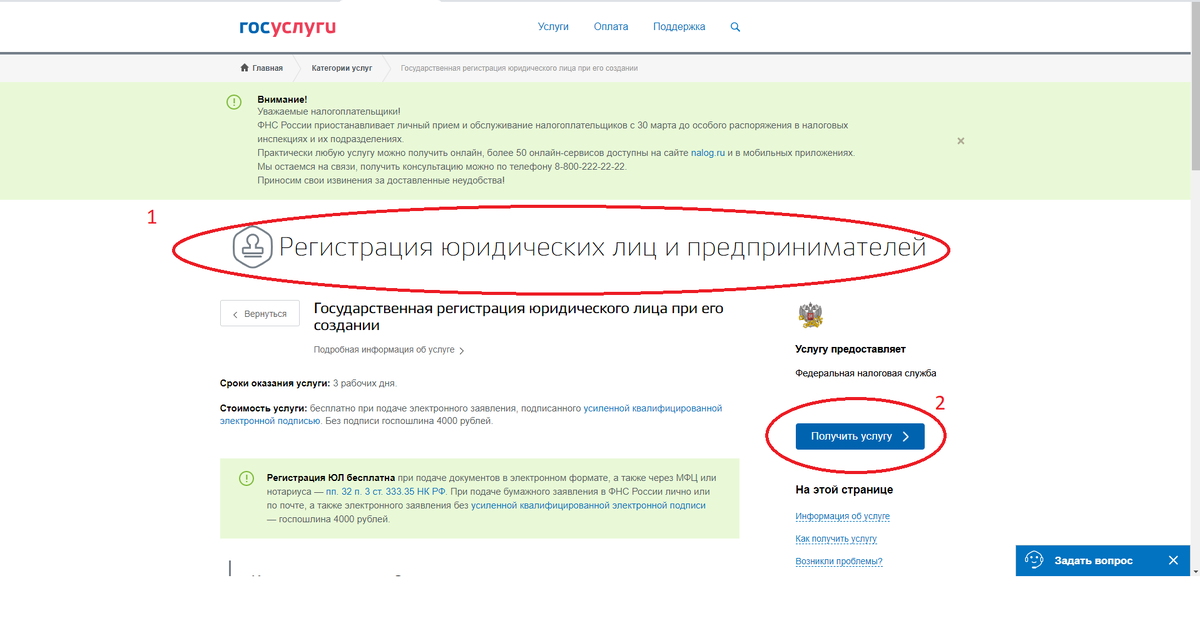Image resolution: width=1200 pixels, height=635 pixels.
Task: Go to Категории услуг breadcrumb
Action: pos(342,68)
